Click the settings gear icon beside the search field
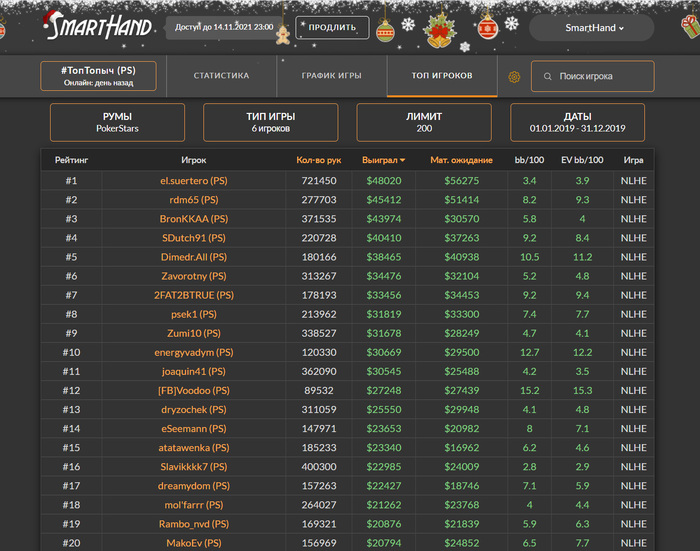 [x=514, y=76]
